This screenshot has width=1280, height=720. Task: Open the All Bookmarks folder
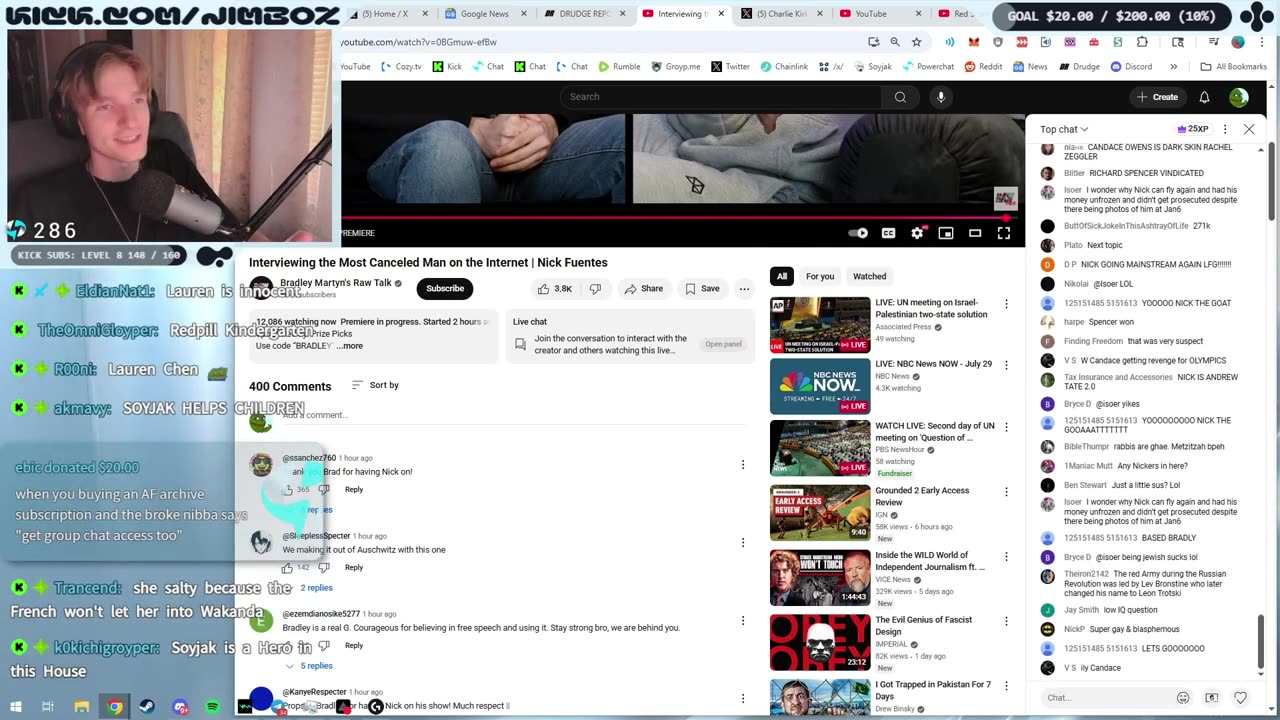click(x=1233, y=67)
